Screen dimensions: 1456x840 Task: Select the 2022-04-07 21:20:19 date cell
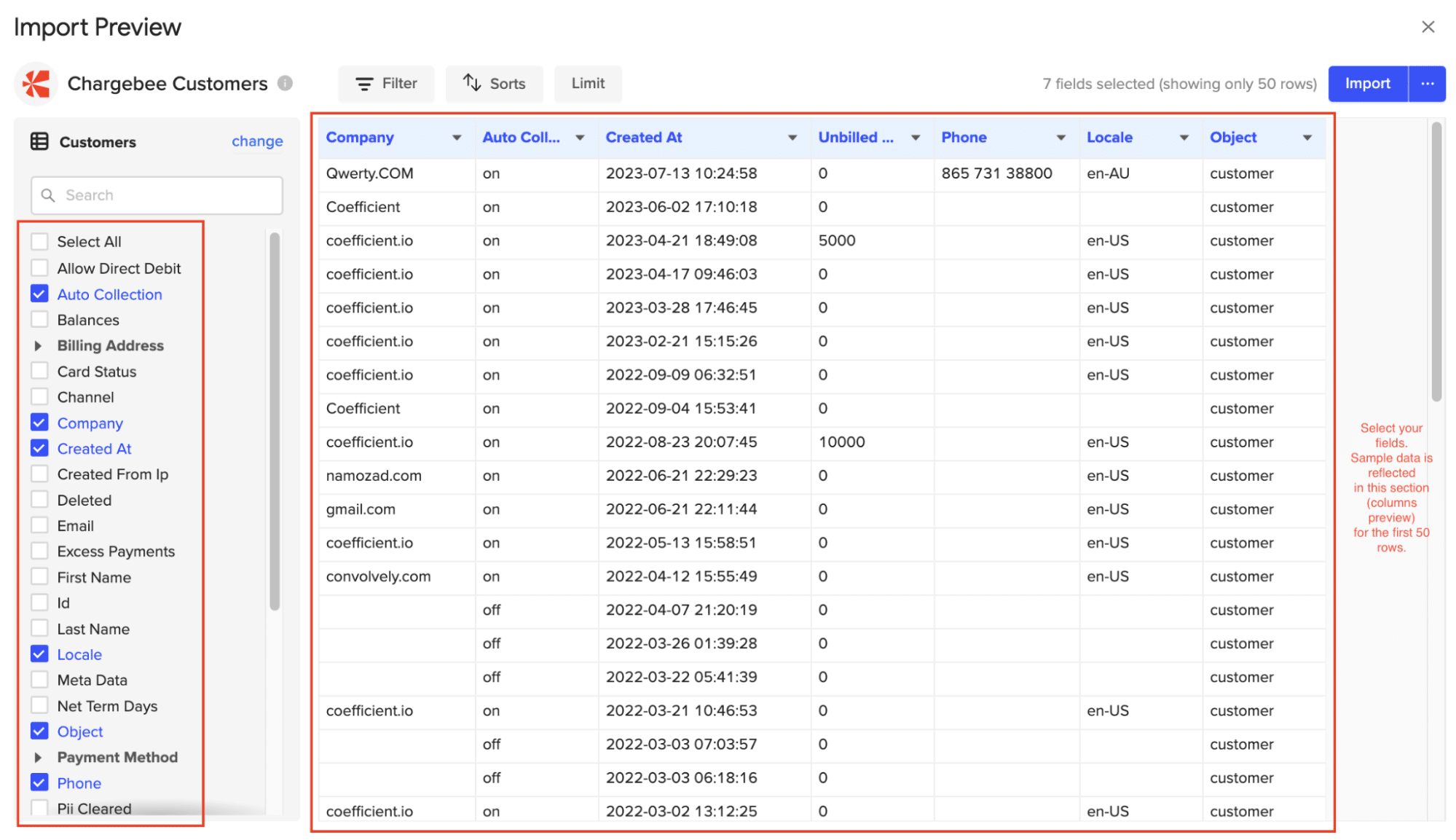[704, 610]
